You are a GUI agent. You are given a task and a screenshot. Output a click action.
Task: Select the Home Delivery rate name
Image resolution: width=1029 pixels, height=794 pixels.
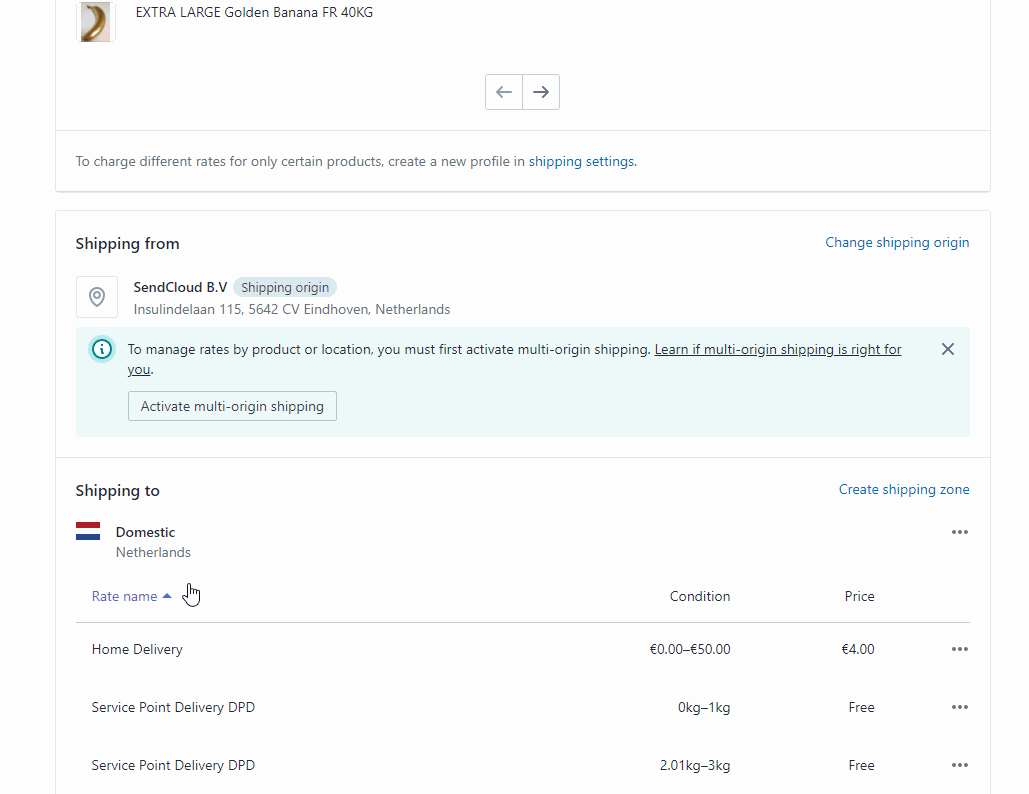pyautogui.click(x=137, y=649)
